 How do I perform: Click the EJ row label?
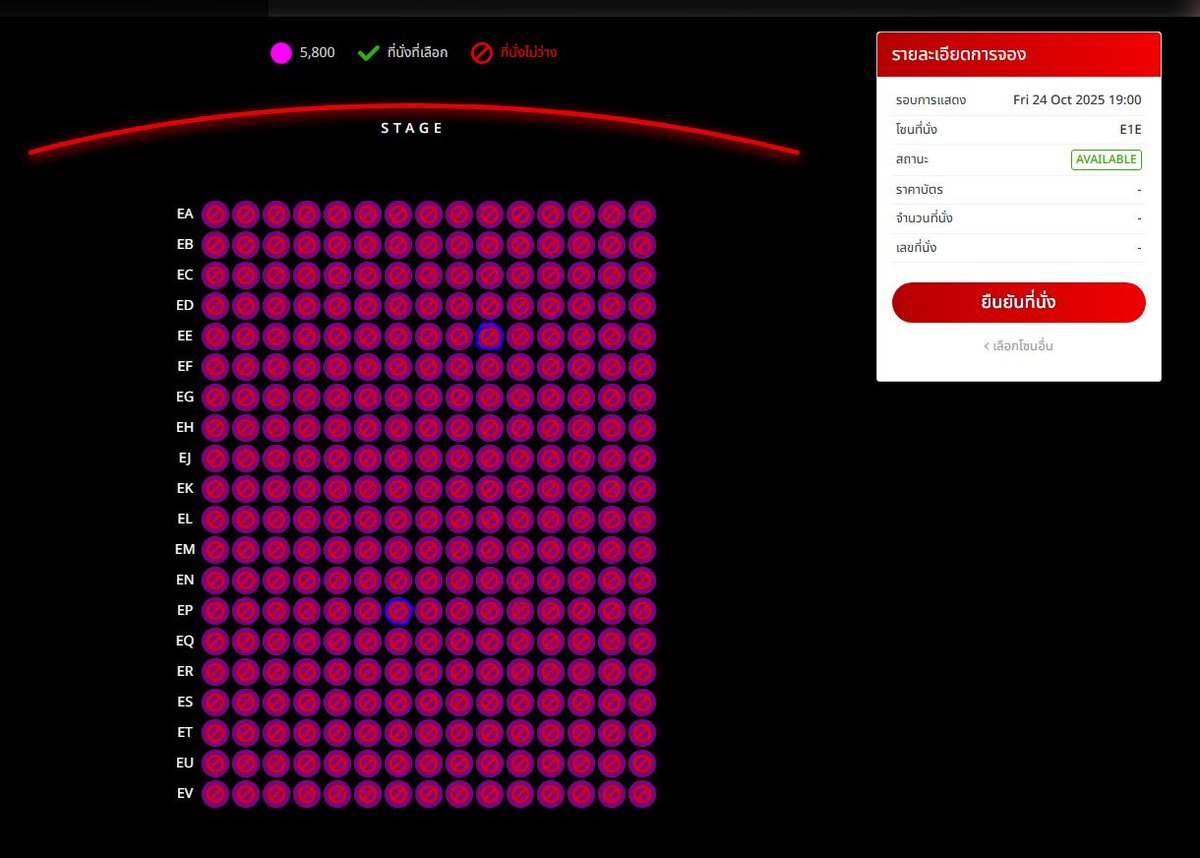pyautogui.click(x=185, y=458)
